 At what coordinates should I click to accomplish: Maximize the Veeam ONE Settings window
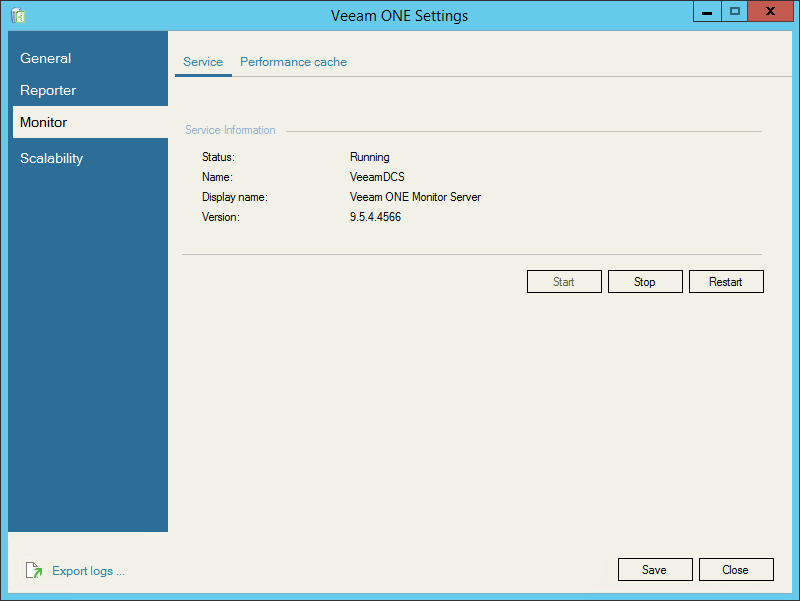735,11
